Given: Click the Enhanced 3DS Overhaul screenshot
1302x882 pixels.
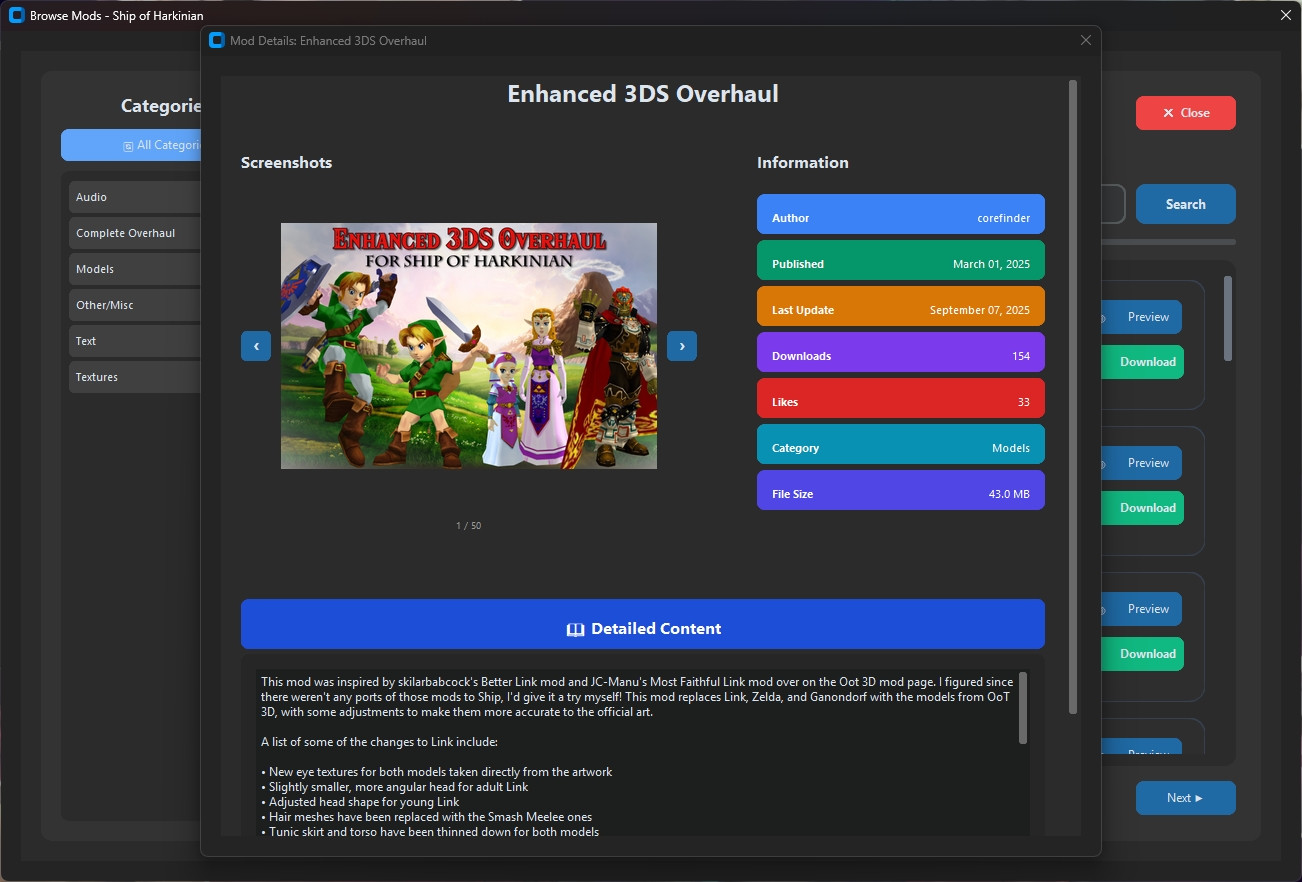Looking at the screenshot, I should coord(468,345).
